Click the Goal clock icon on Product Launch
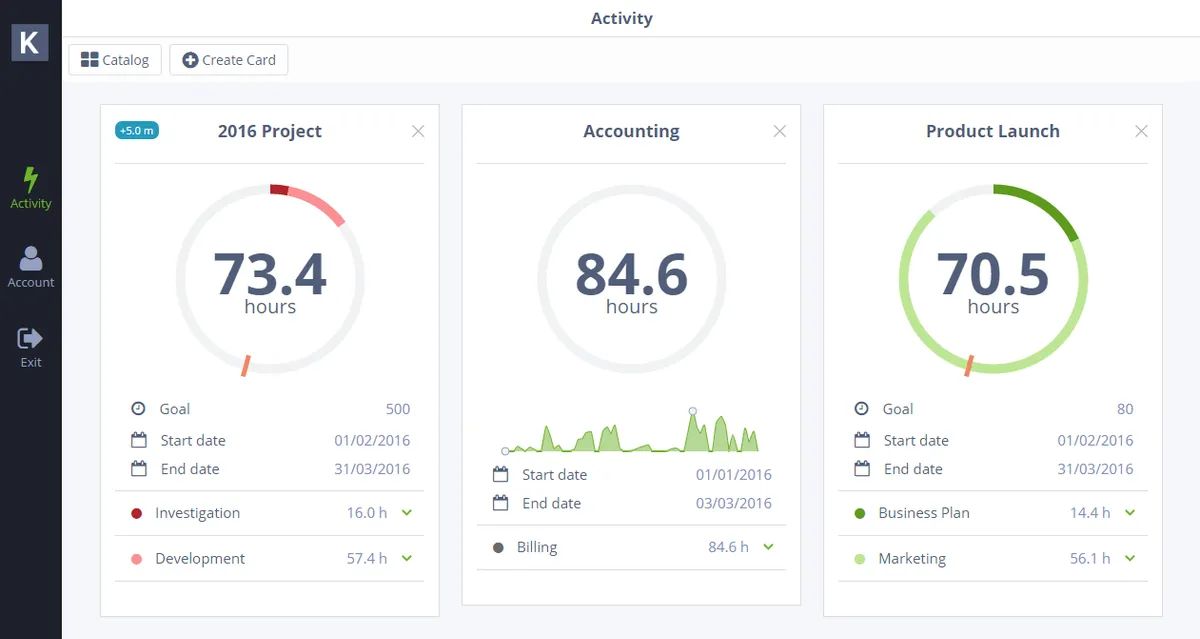Image resolution: width=1200 pixels, height=639 pixels. tap(862, 408)
